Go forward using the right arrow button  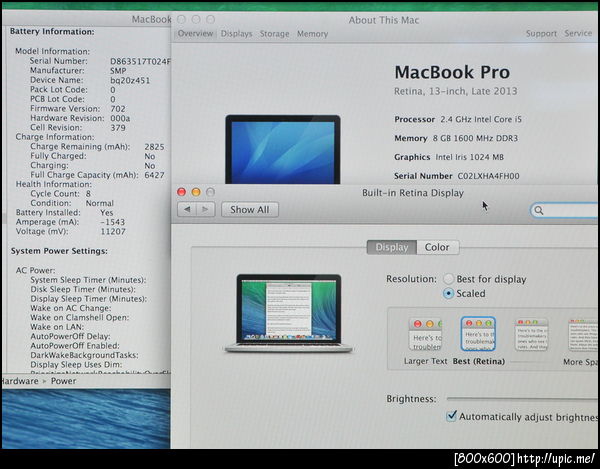206,210
